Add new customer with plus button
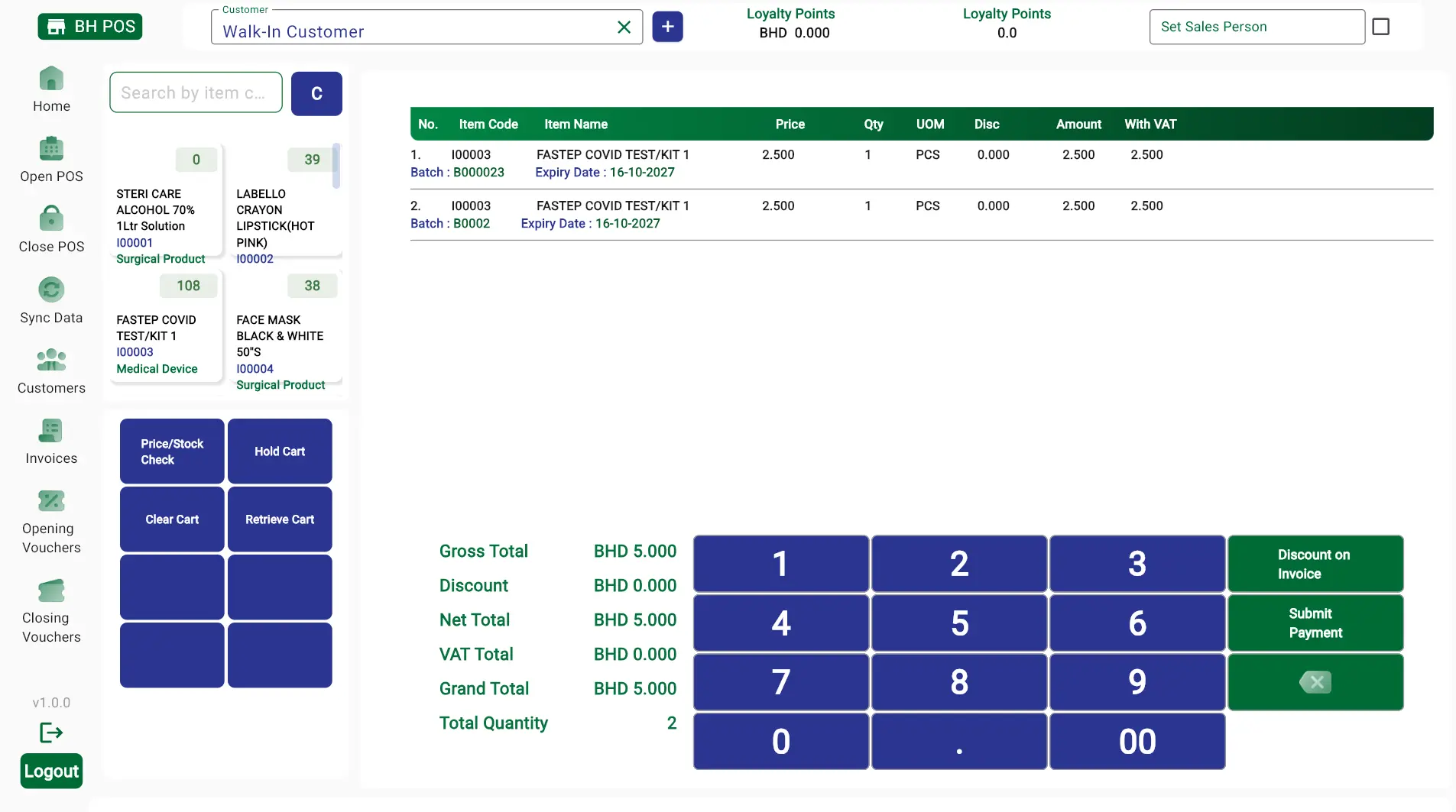Screen dimensions: 1456x812 point(667,27)
